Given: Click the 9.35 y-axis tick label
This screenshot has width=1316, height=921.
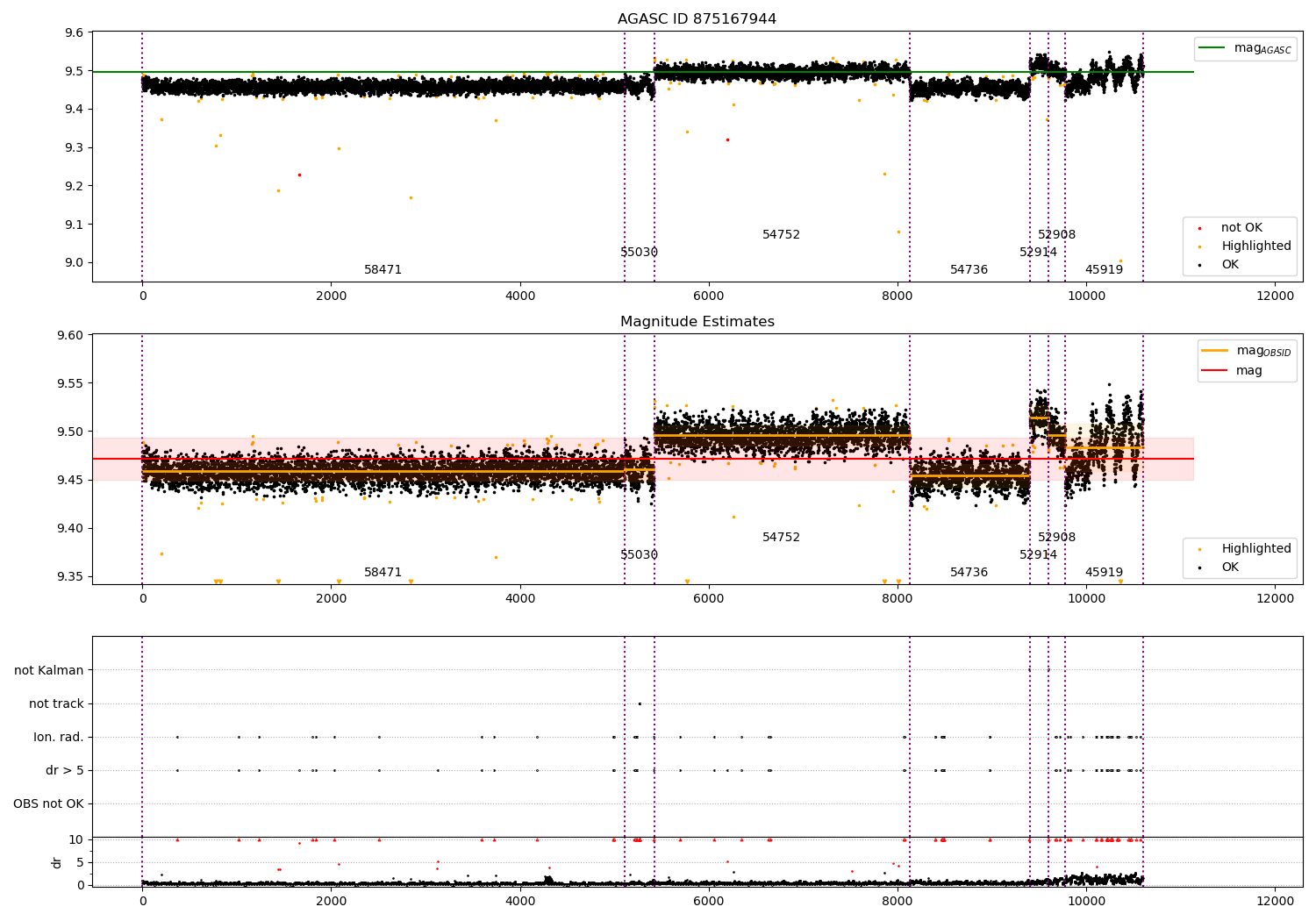Looking at the screenshot, I should (71, 576).
